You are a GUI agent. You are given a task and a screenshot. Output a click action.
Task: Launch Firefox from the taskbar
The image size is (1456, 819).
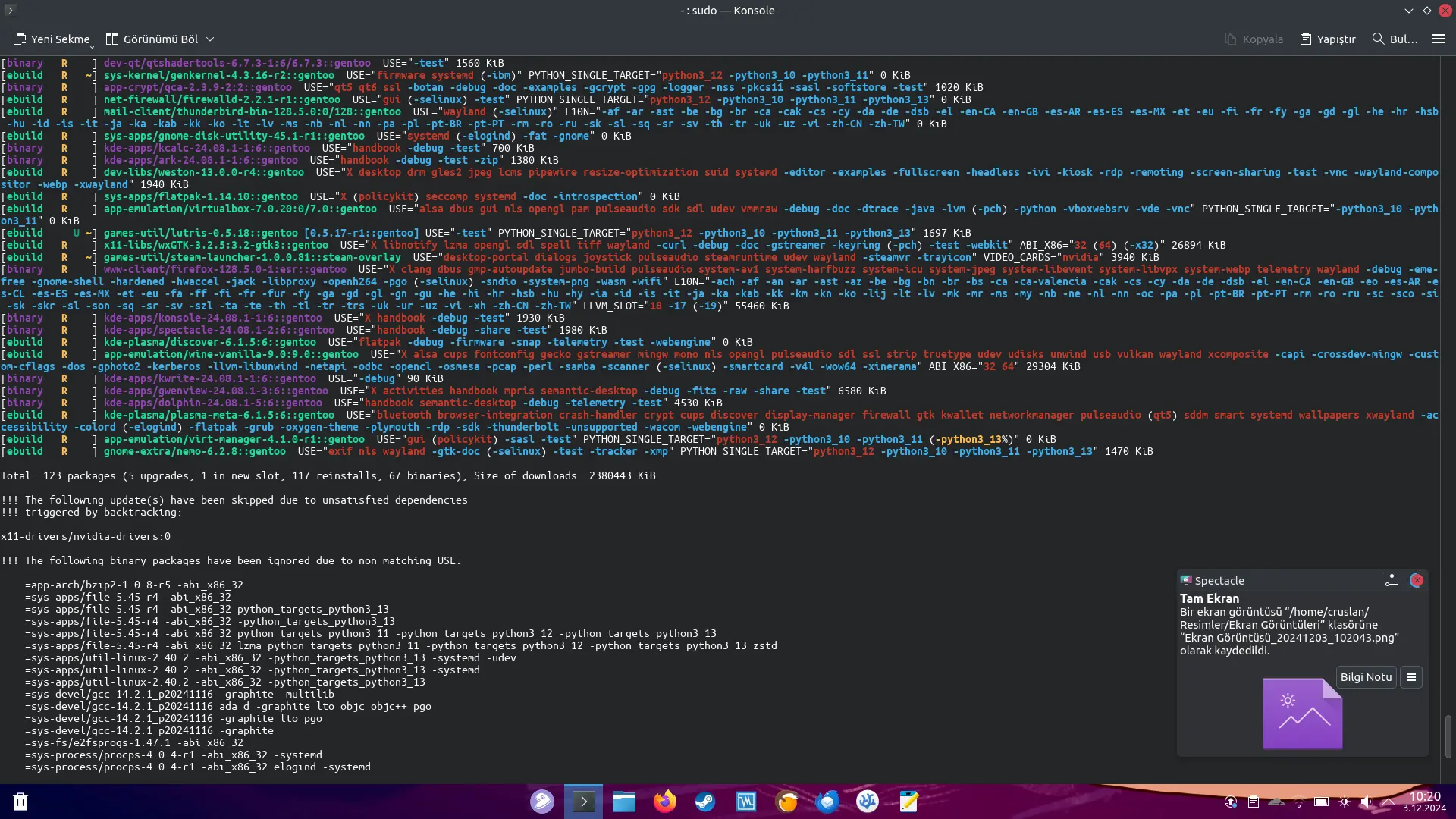[x=665, y=802]
